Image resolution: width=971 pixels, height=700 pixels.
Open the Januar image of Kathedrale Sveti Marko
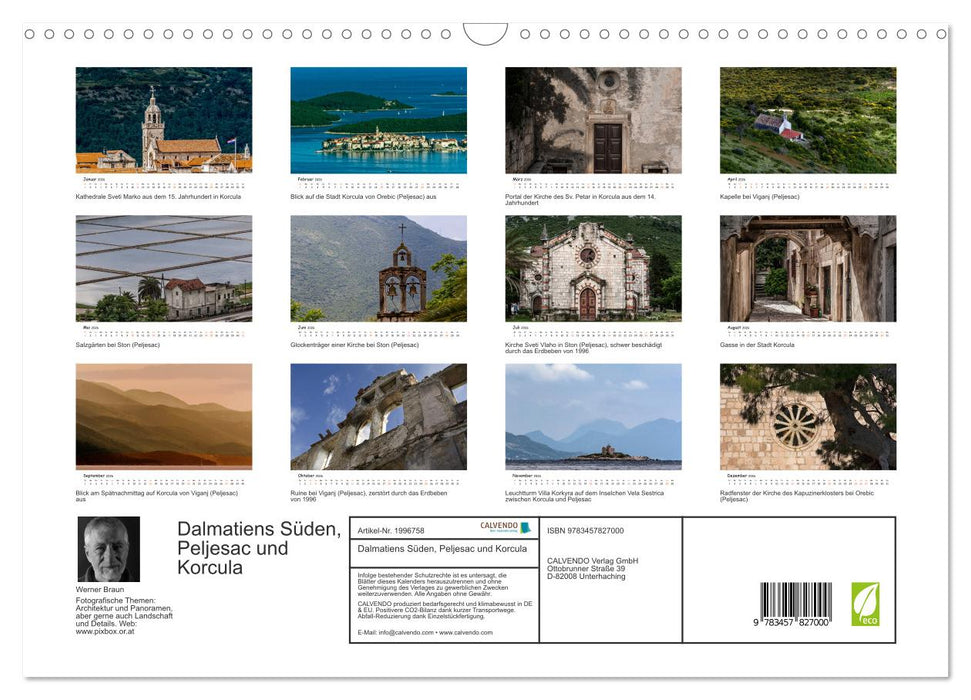[x=162, y=119]
